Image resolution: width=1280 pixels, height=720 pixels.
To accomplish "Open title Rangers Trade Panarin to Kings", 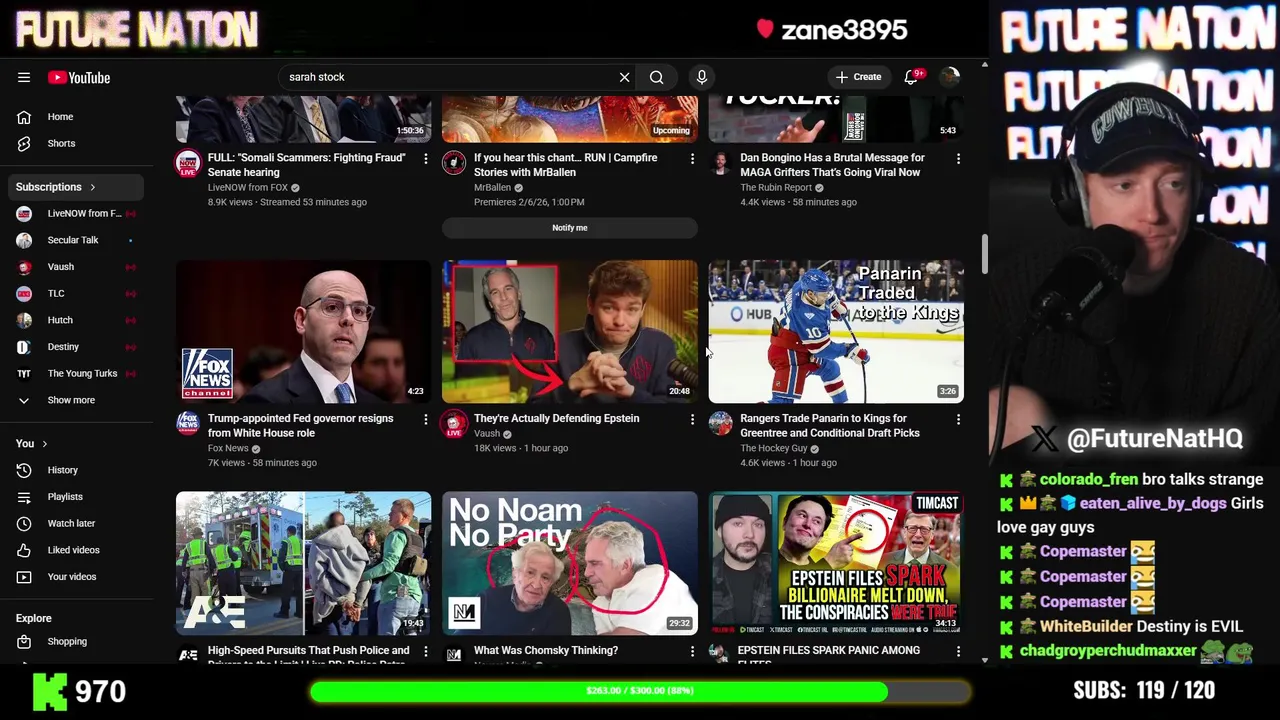I will [830, 426].
